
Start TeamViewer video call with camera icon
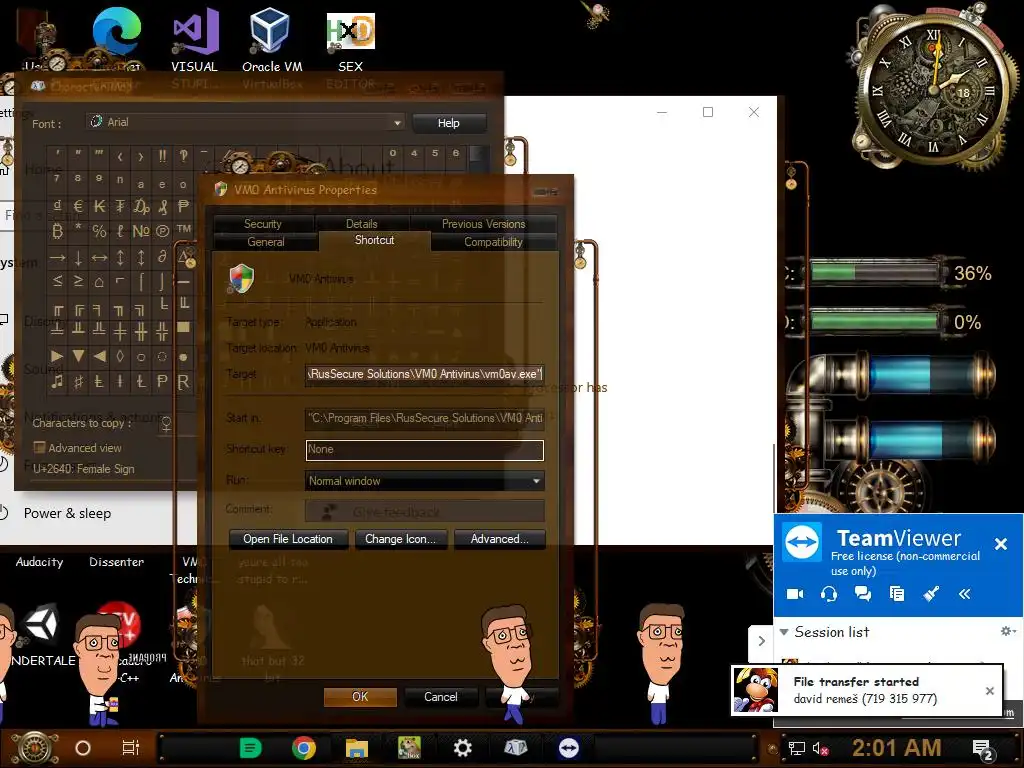click(x=795, y=594)
